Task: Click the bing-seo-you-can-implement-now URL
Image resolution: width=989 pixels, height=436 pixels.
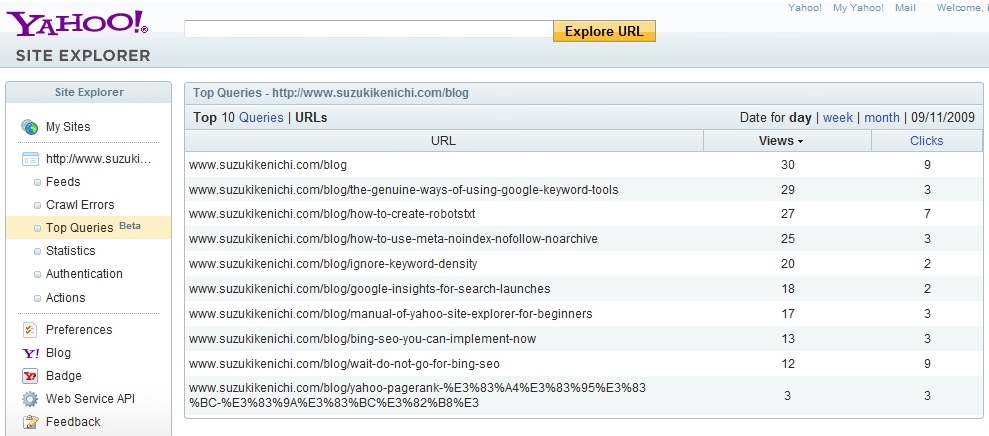Action: 362,339
